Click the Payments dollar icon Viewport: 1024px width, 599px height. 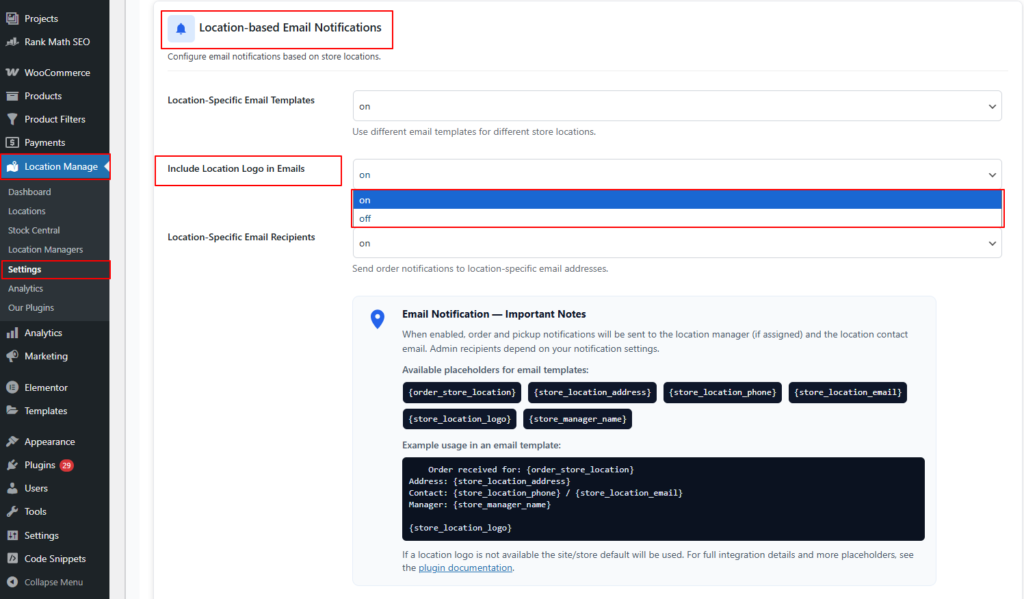click(12, 143)
